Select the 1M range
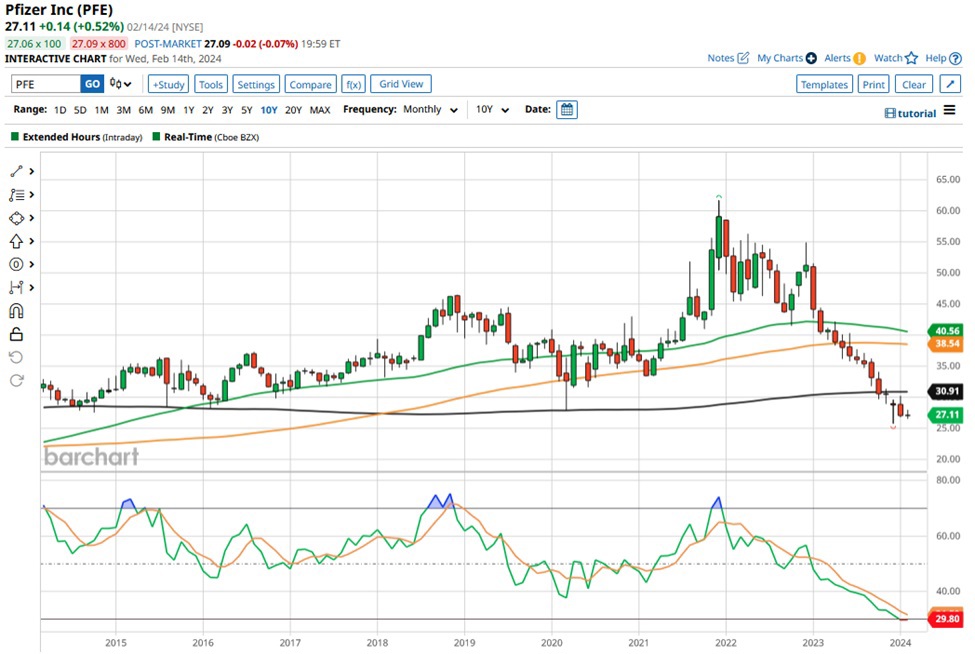Image resolution: width=975 pixels, height=654 pixels. coord(101,110)
